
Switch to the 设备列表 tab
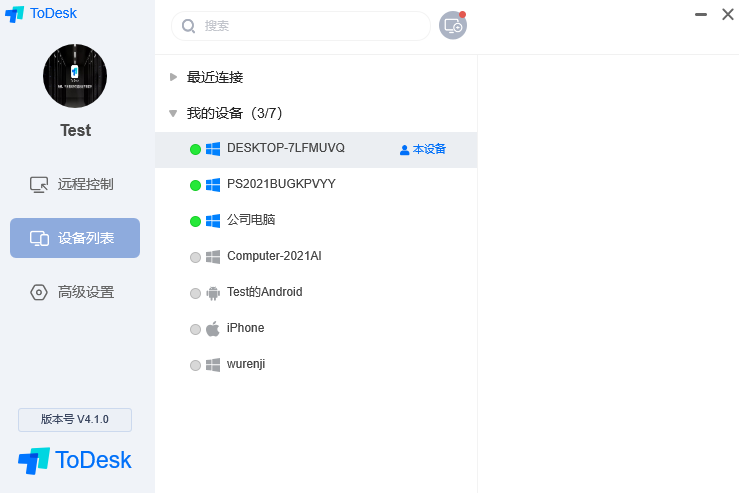tap(75, 238)
